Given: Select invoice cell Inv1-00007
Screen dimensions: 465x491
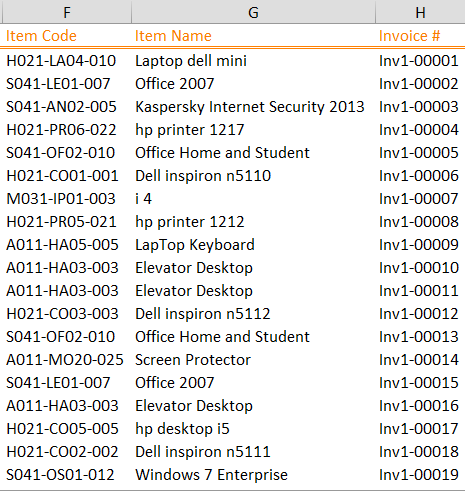Looking at the screenshot, I should [x=419, y=199].
